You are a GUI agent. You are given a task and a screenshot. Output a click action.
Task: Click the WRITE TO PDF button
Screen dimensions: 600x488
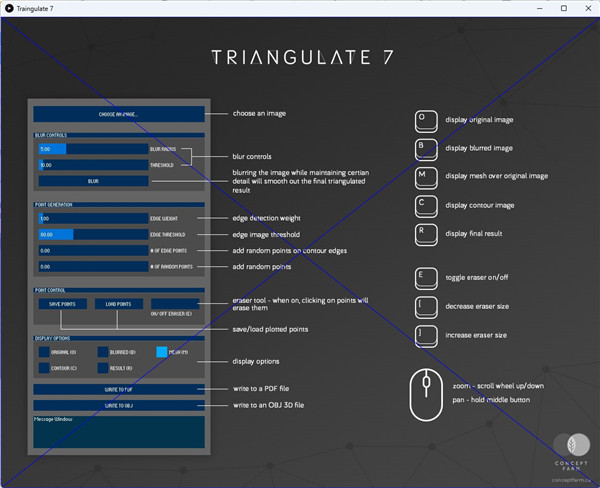[119, 389]
